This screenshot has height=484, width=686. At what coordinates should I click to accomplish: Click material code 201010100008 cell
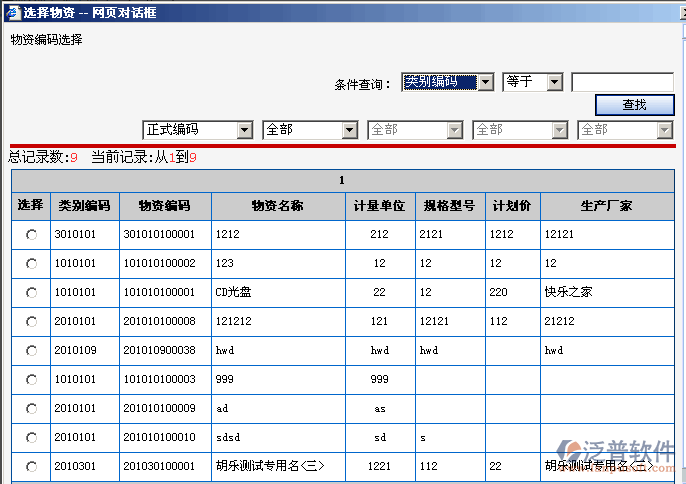point(160,322)
